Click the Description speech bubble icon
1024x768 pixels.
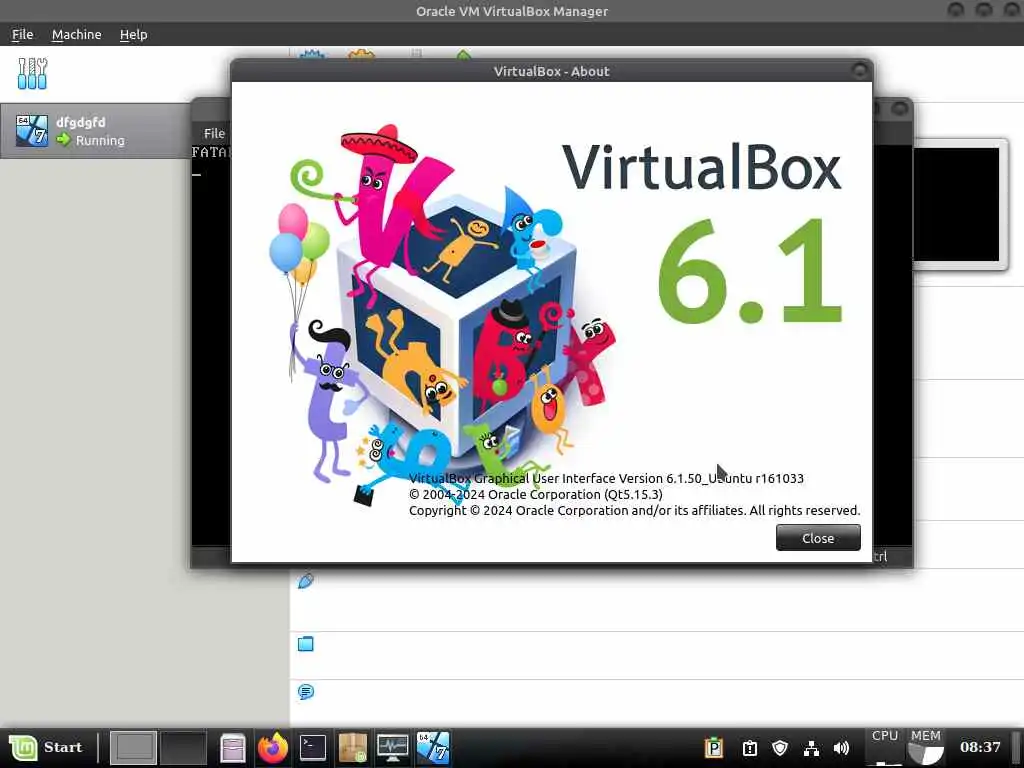[306, 692]
